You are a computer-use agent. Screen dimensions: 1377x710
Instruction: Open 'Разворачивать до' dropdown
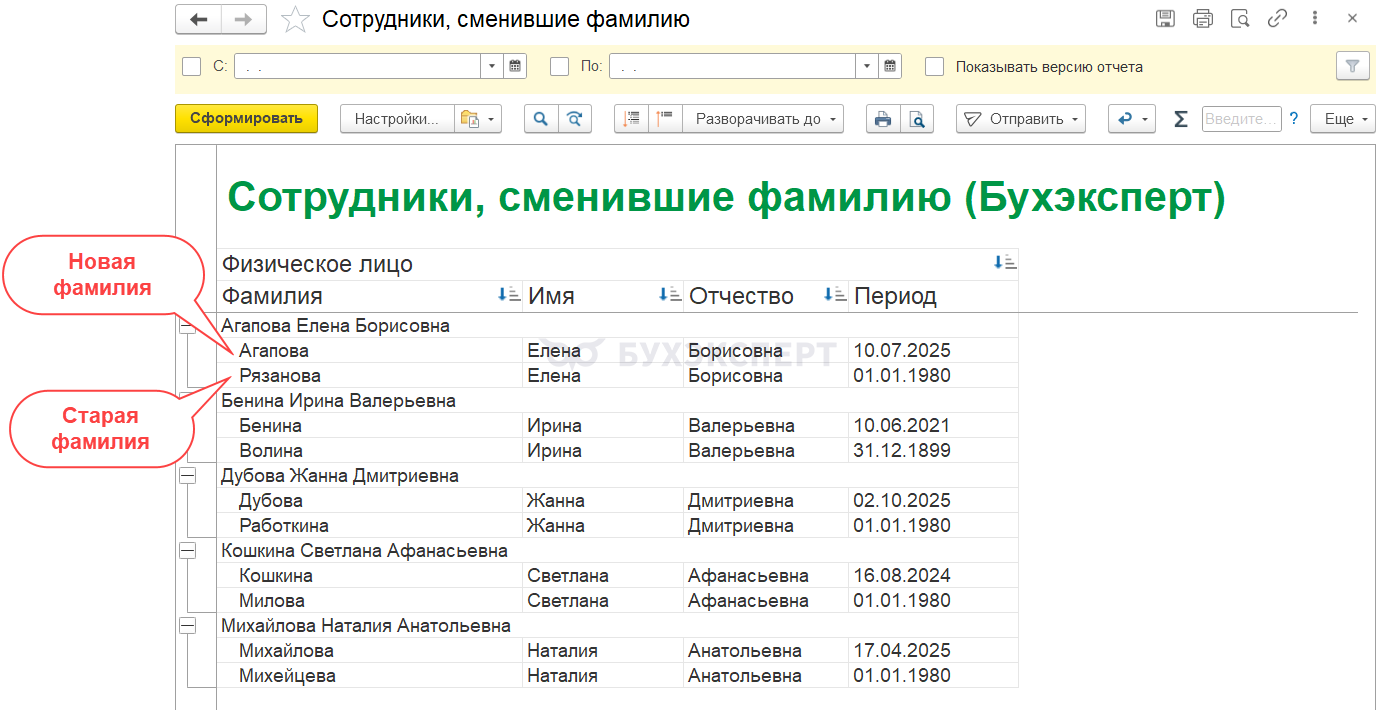coord(764,119)
